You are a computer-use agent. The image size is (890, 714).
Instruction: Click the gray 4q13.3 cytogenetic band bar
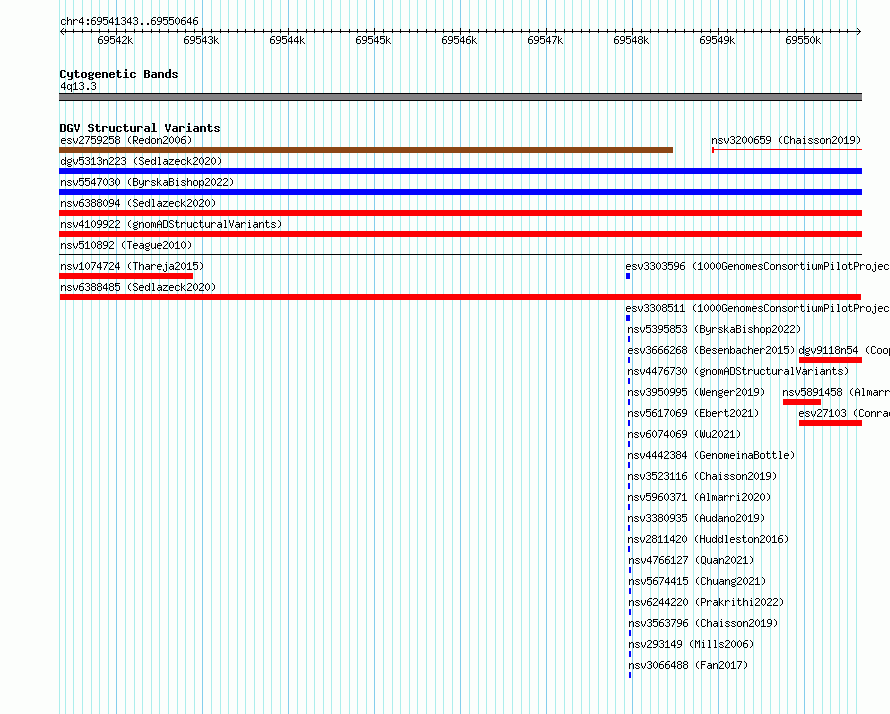(x=460, y=97)
